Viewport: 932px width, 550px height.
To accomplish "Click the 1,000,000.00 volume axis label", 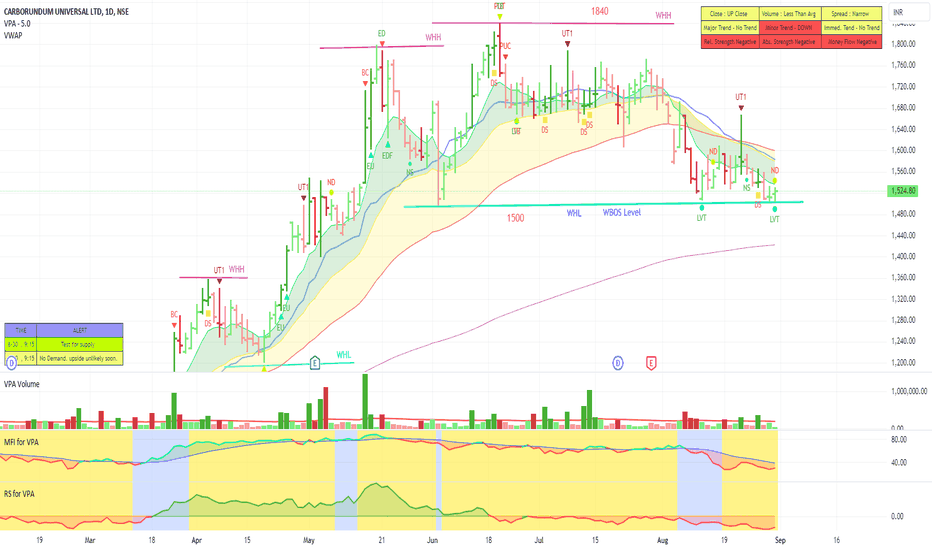I will tap(909, 391).
